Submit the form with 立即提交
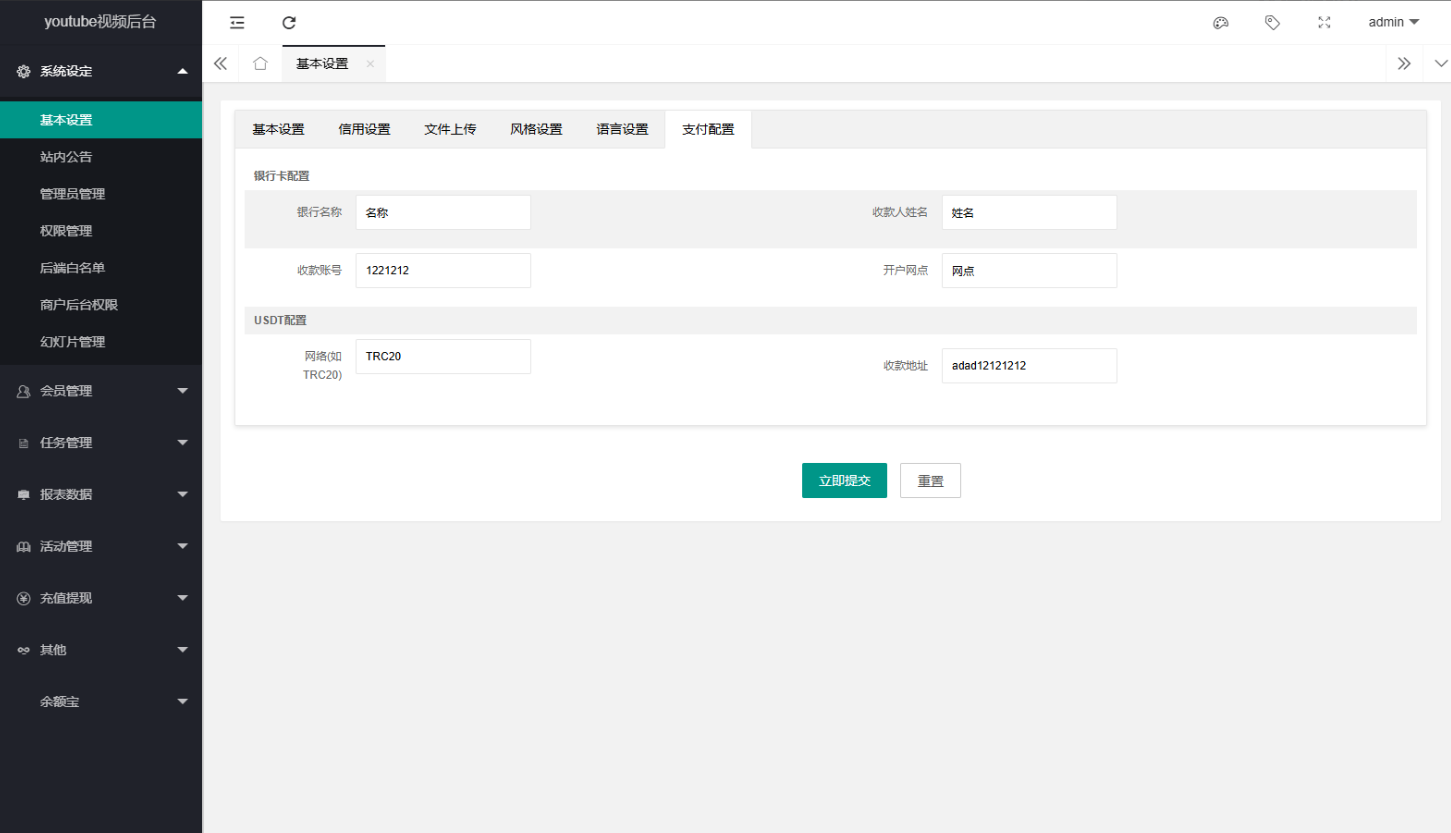The width and height of the screenshot is (1451, 833). (844, 480)
